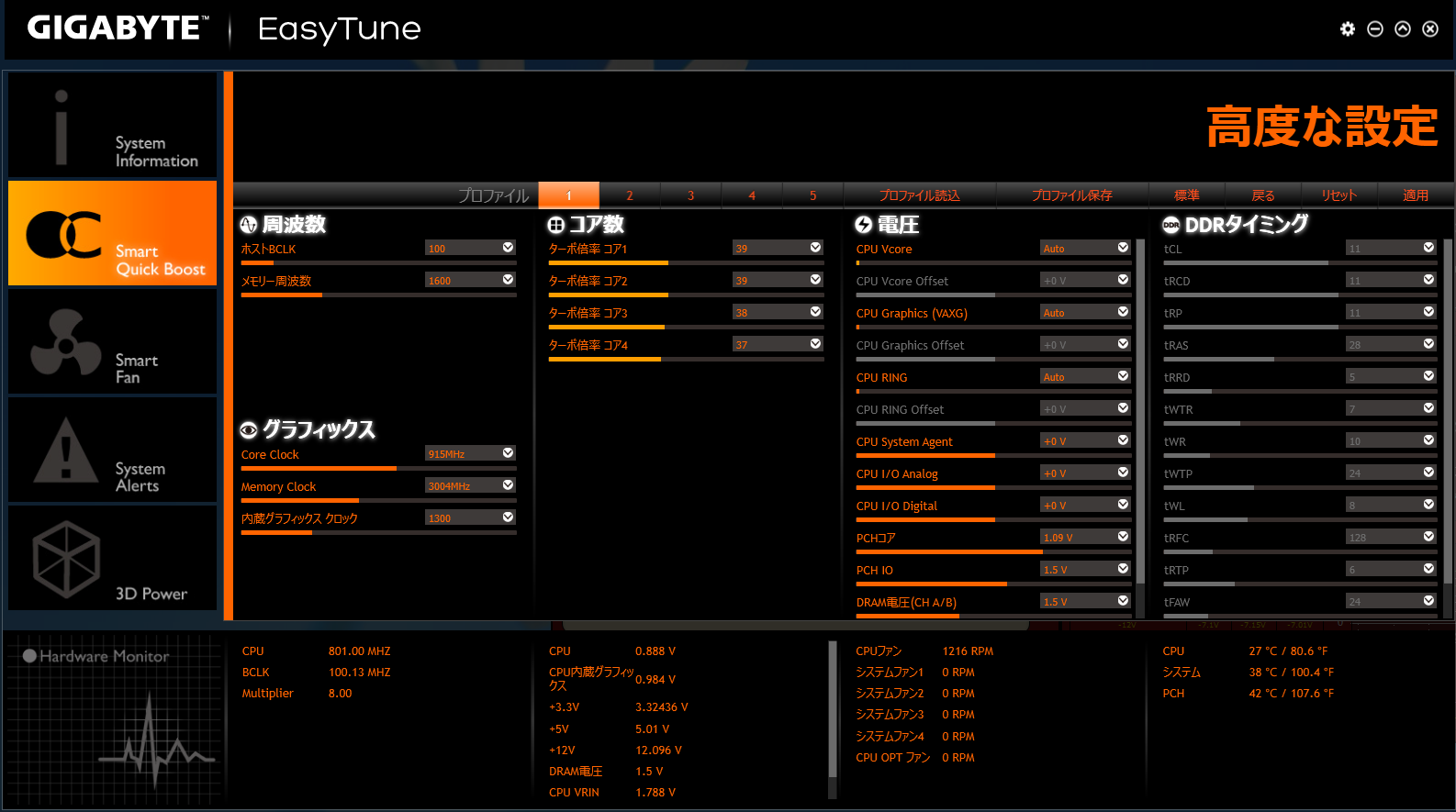Click the voltage section lightning icon
The height and width of the screenshot is (812, 1456).
point(863,225)
